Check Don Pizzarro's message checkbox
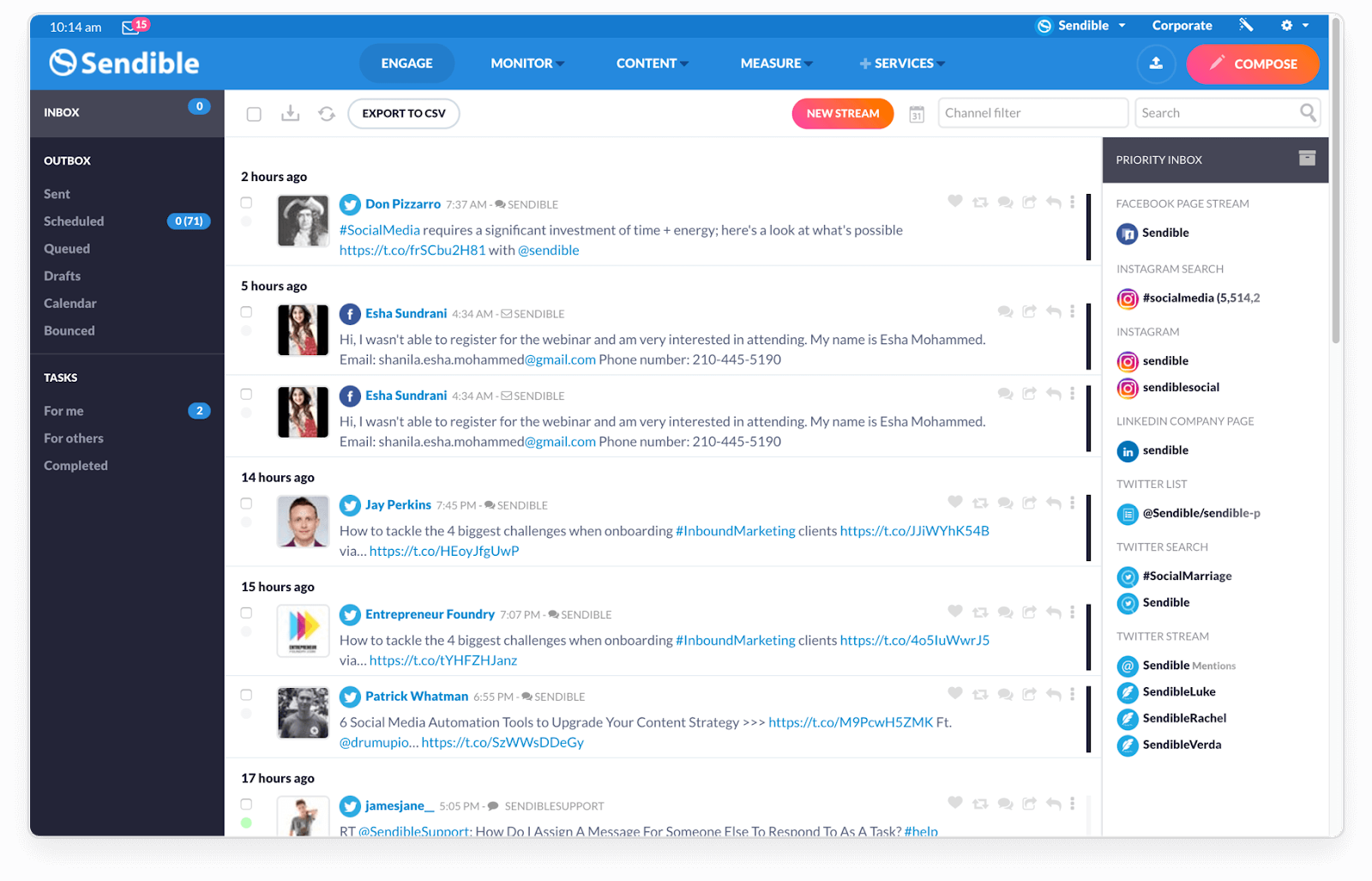The height and width of the screenshot is (881, 1372). 246,203
